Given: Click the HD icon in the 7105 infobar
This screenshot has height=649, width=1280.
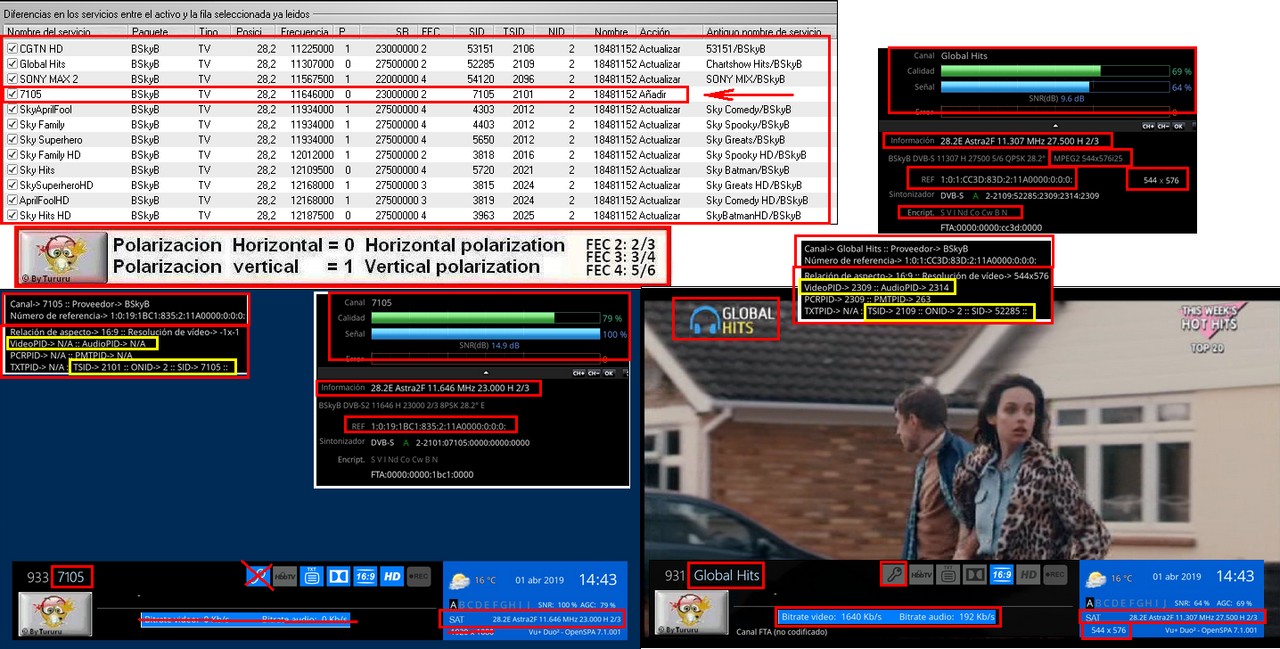Looking at the screenshot, I should point(392,576).
